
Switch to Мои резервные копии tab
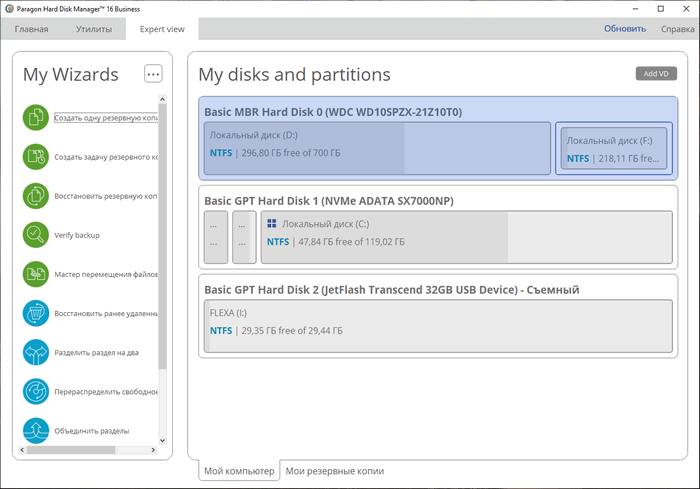pos(334,470)
